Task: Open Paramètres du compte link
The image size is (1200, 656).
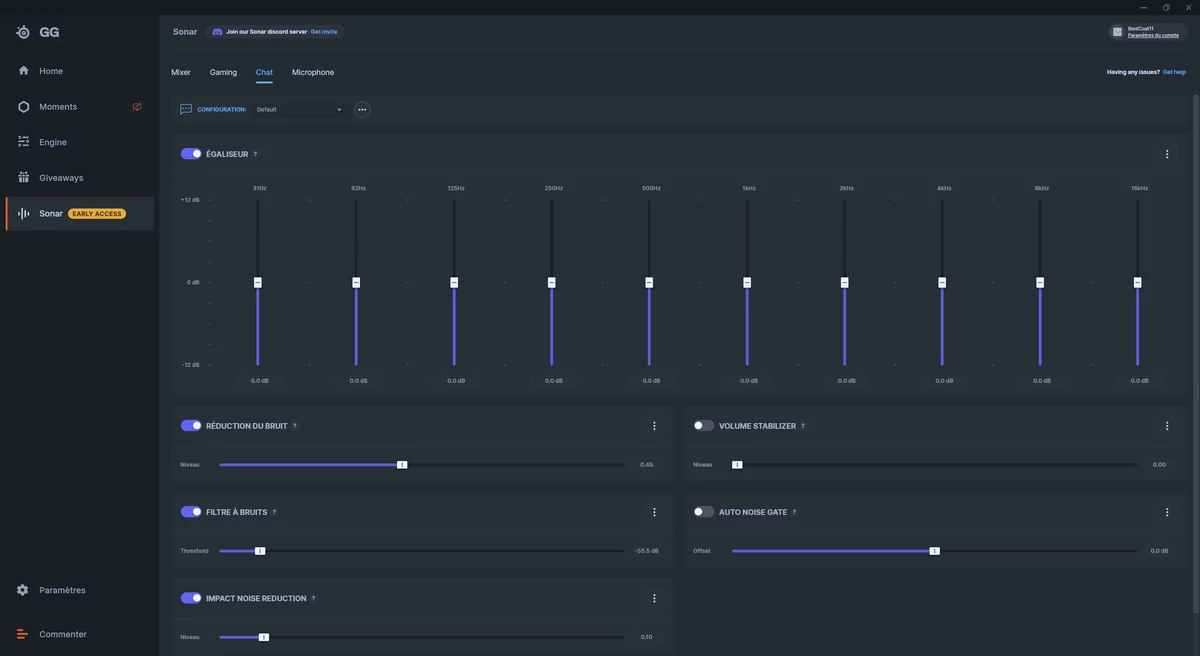Action: coord(1153,36)
